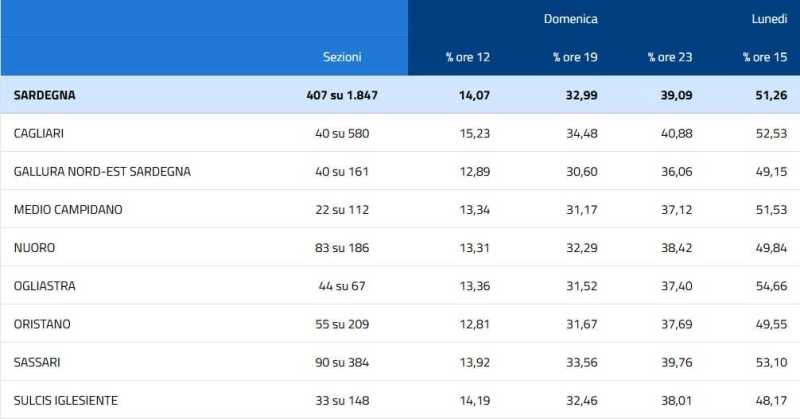Image resolution: width=800 pixels, height=419 pixels.
Task: Select the % ore 15 column header
Action: tap(765, 57)
